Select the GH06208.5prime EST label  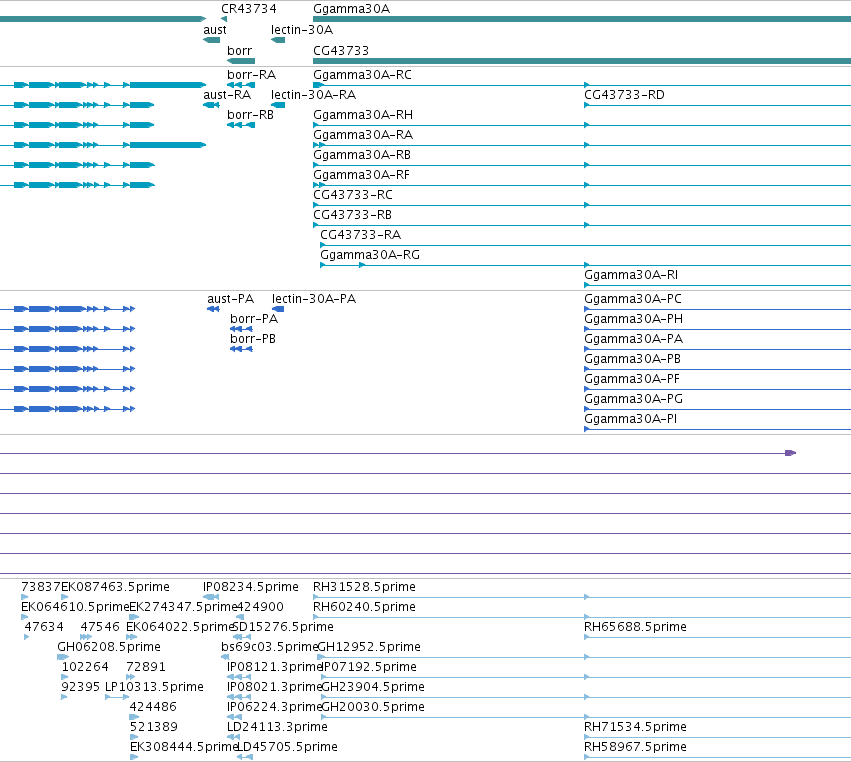[109, 647]
